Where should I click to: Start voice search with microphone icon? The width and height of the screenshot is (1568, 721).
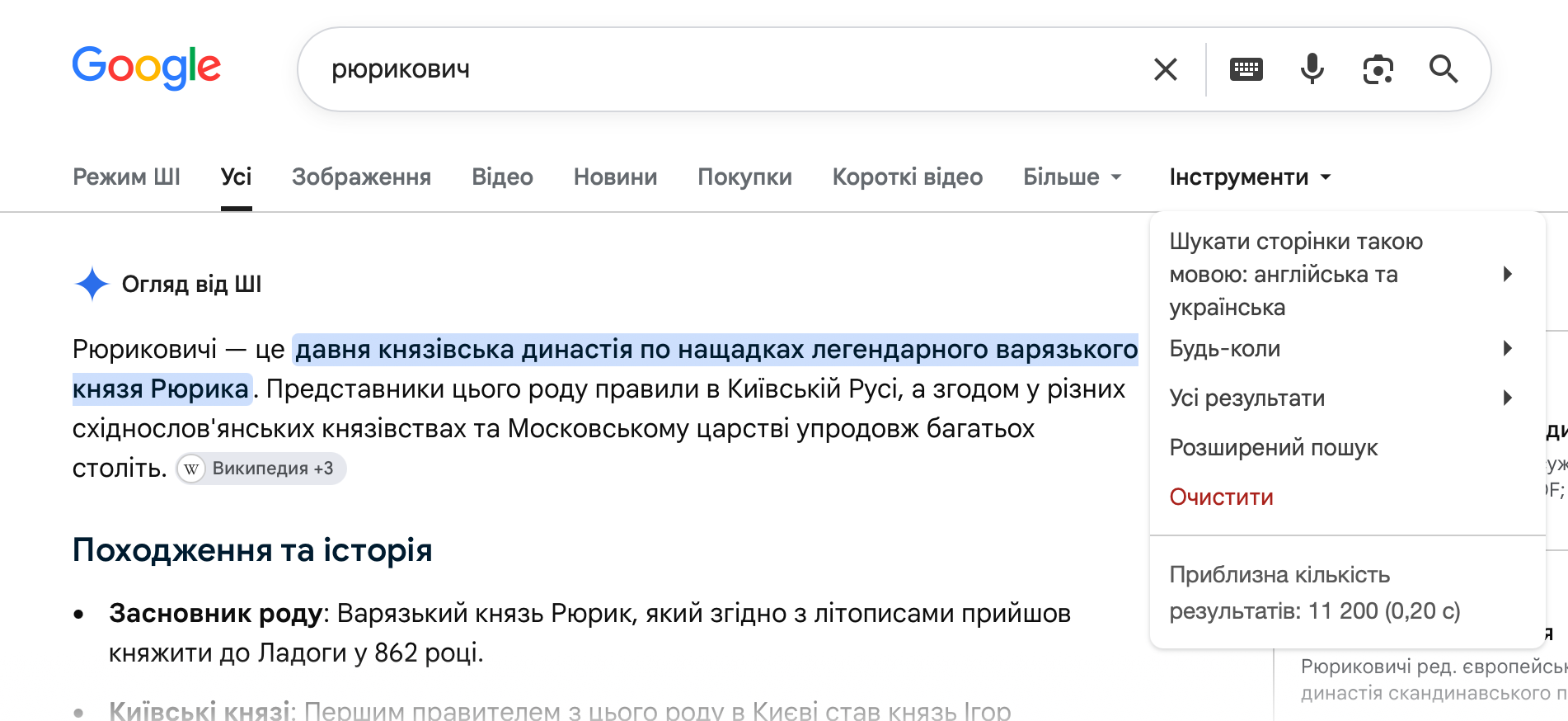[1312, 69]
